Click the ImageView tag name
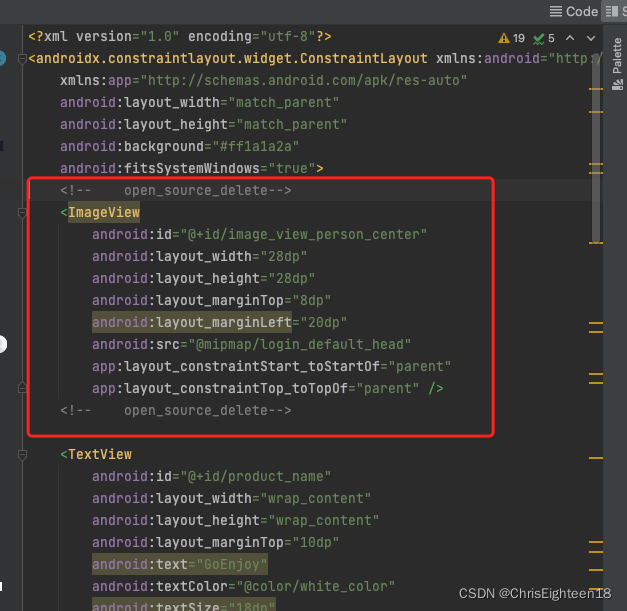 click(x=104, y=212)
